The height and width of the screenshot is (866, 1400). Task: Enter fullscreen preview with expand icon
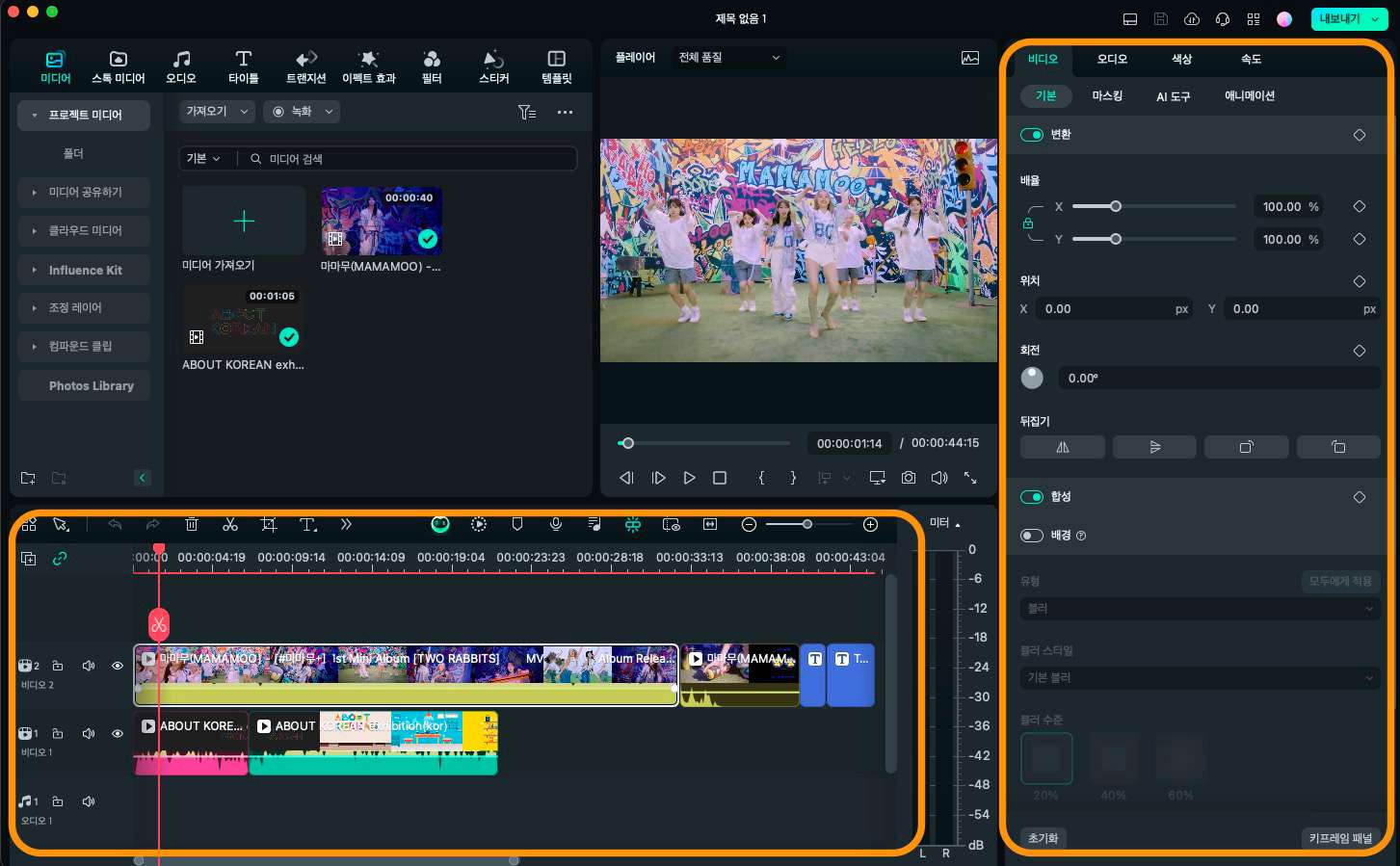970,478
